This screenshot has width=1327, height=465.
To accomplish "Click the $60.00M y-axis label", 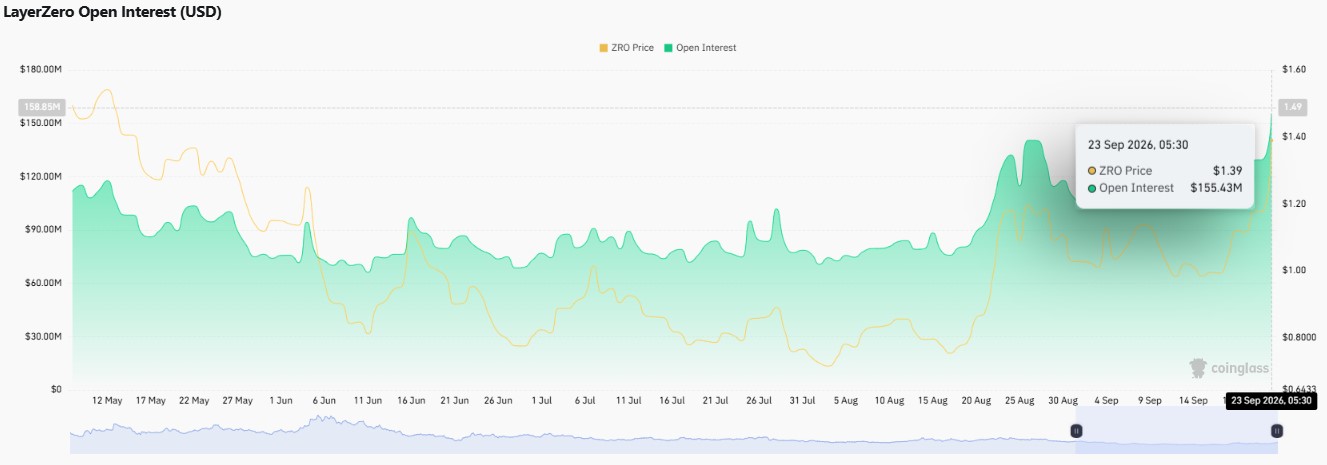I will [45, 283].
